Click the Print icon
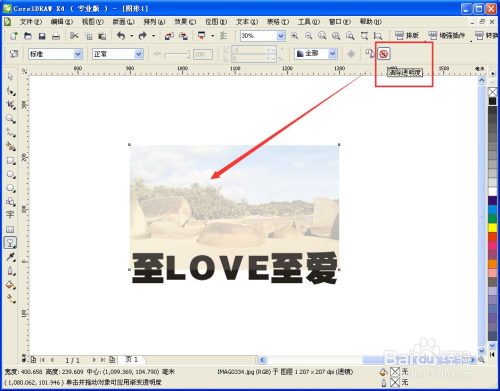This screenshot has width=500, height=391. tap(56, 36)
